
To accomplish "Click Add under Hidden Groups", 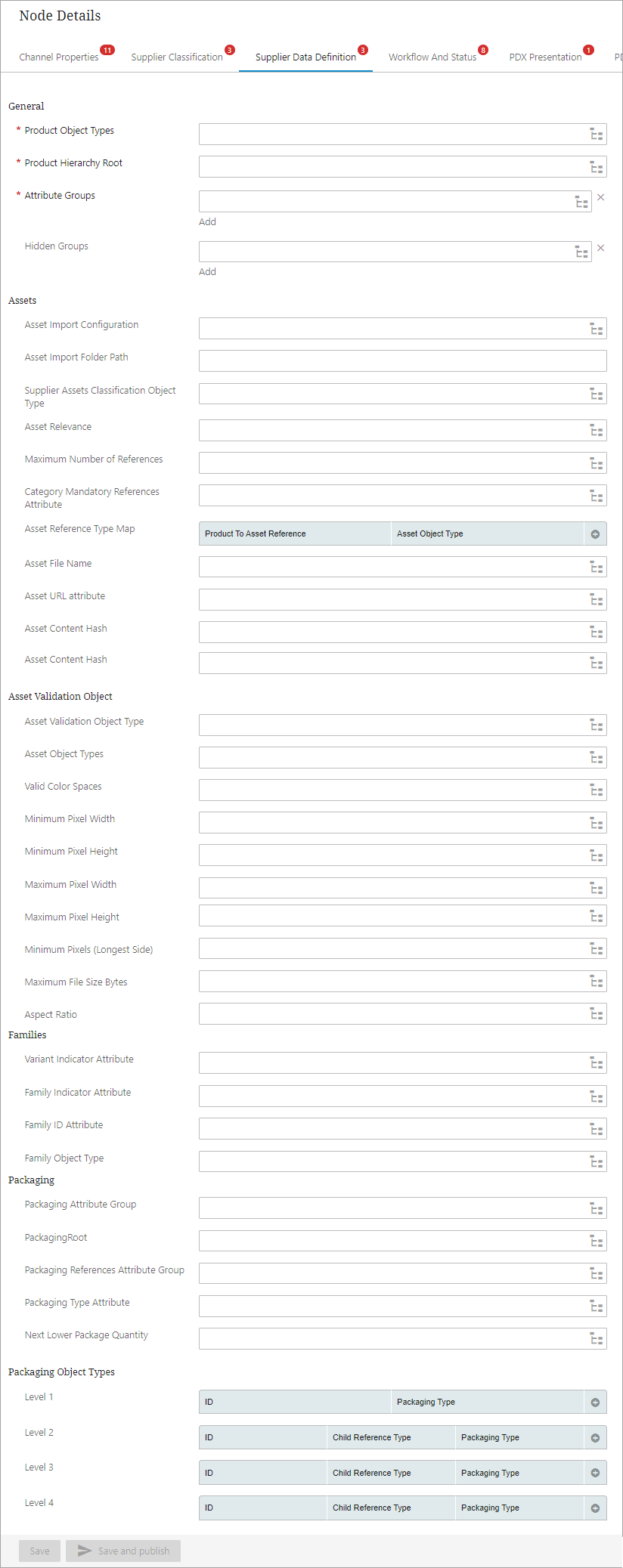I will click(207, 272).
